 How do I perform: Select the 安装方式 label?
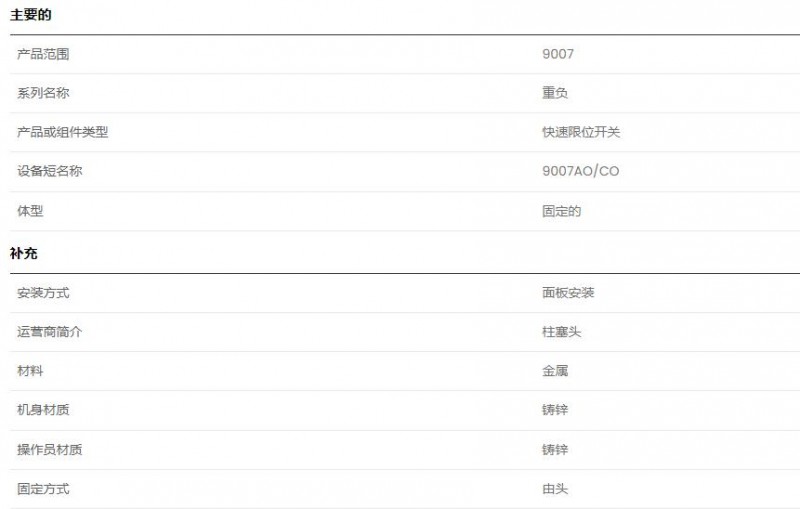43,293
